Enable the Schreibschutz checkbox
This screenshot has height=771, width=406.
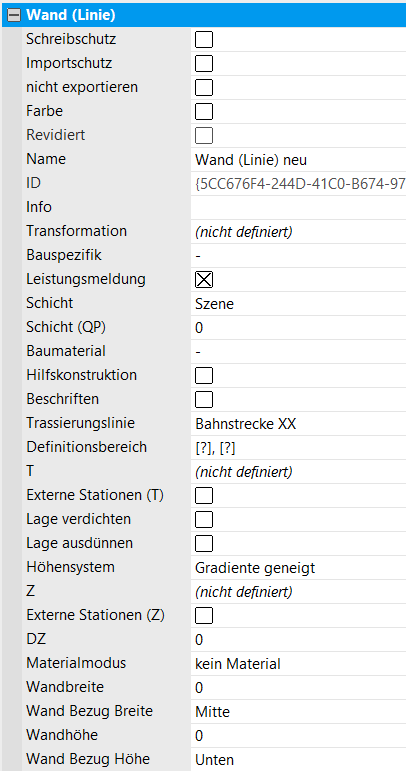point(204,39)
